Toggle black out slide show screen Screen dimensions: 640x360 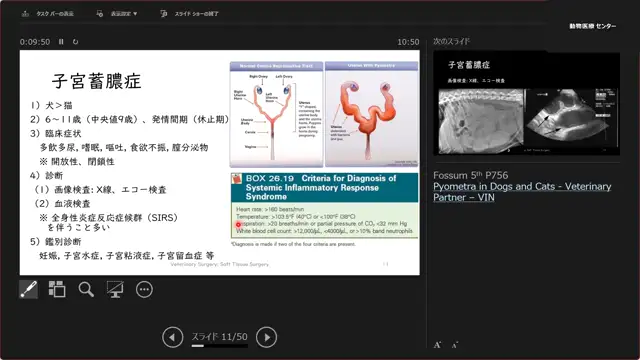coord(115,289)
